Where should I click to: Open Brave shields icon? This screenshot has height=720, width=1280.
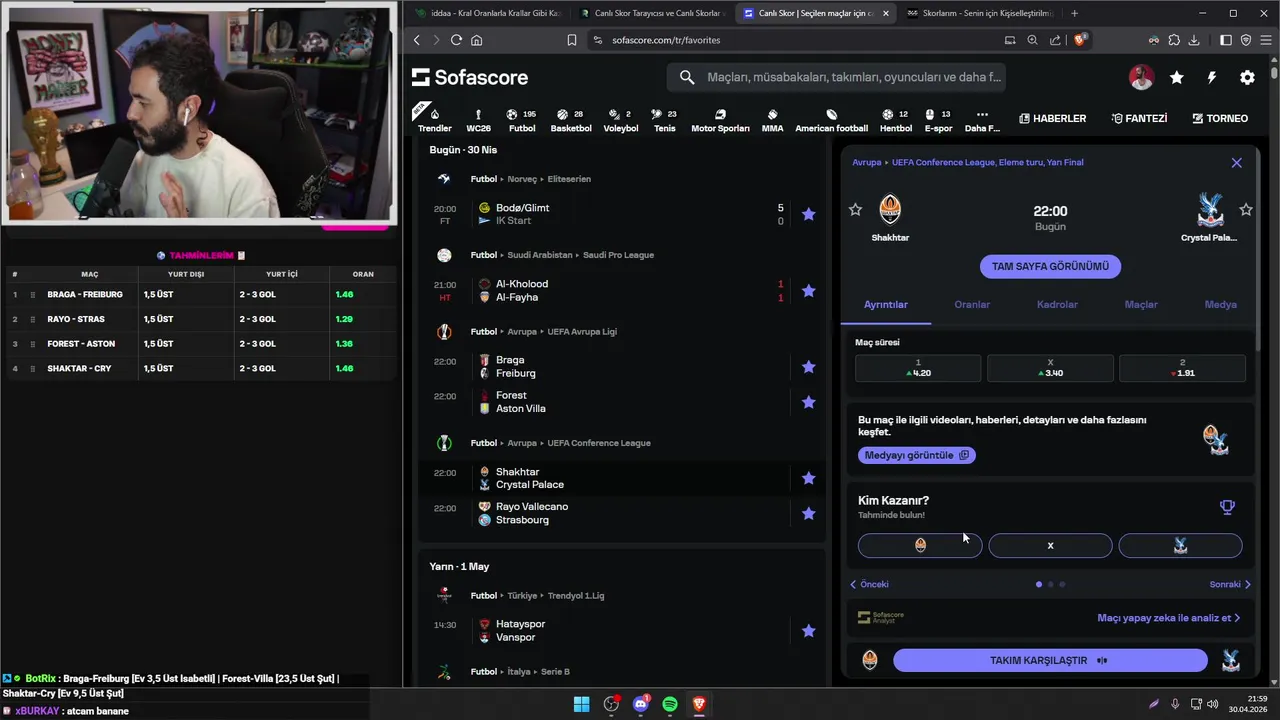(x=1080, y=40)
